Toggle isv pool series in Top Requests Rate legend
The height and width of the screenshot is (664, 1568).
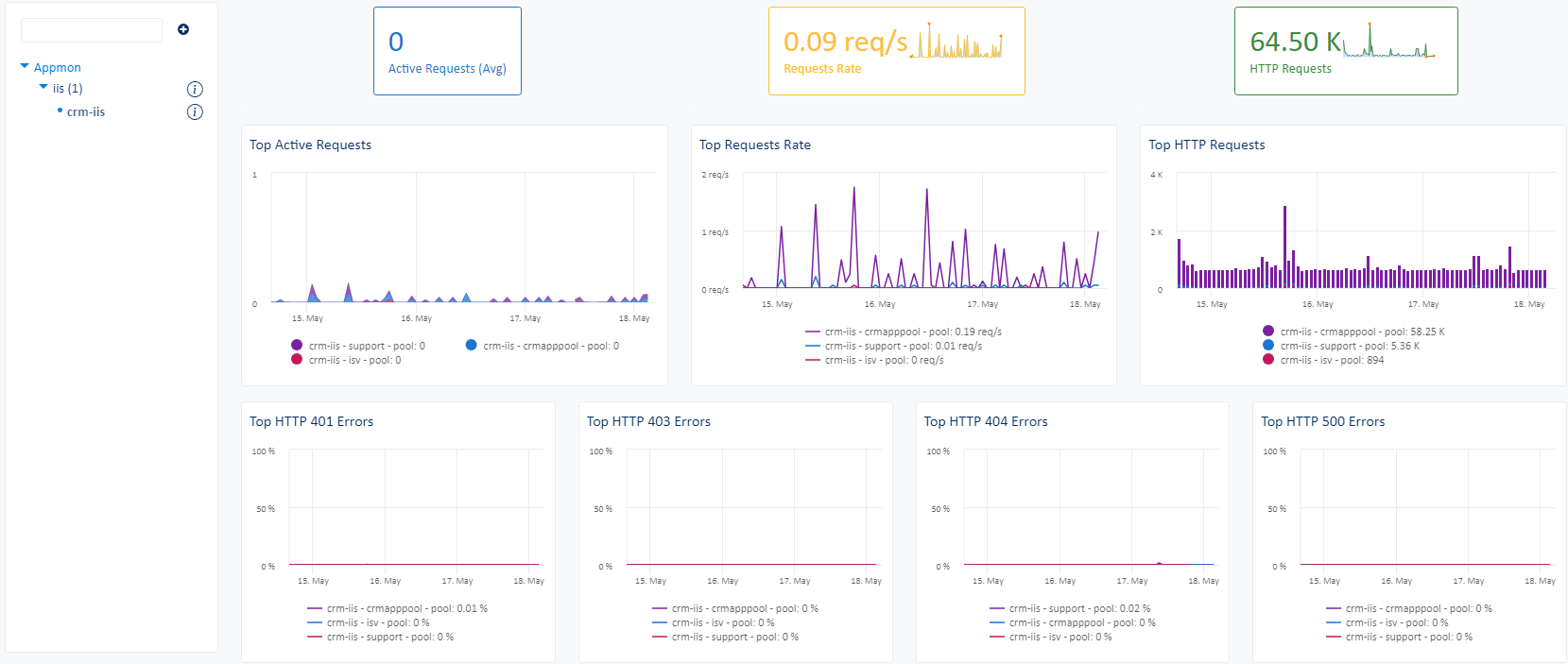point(883,361)
